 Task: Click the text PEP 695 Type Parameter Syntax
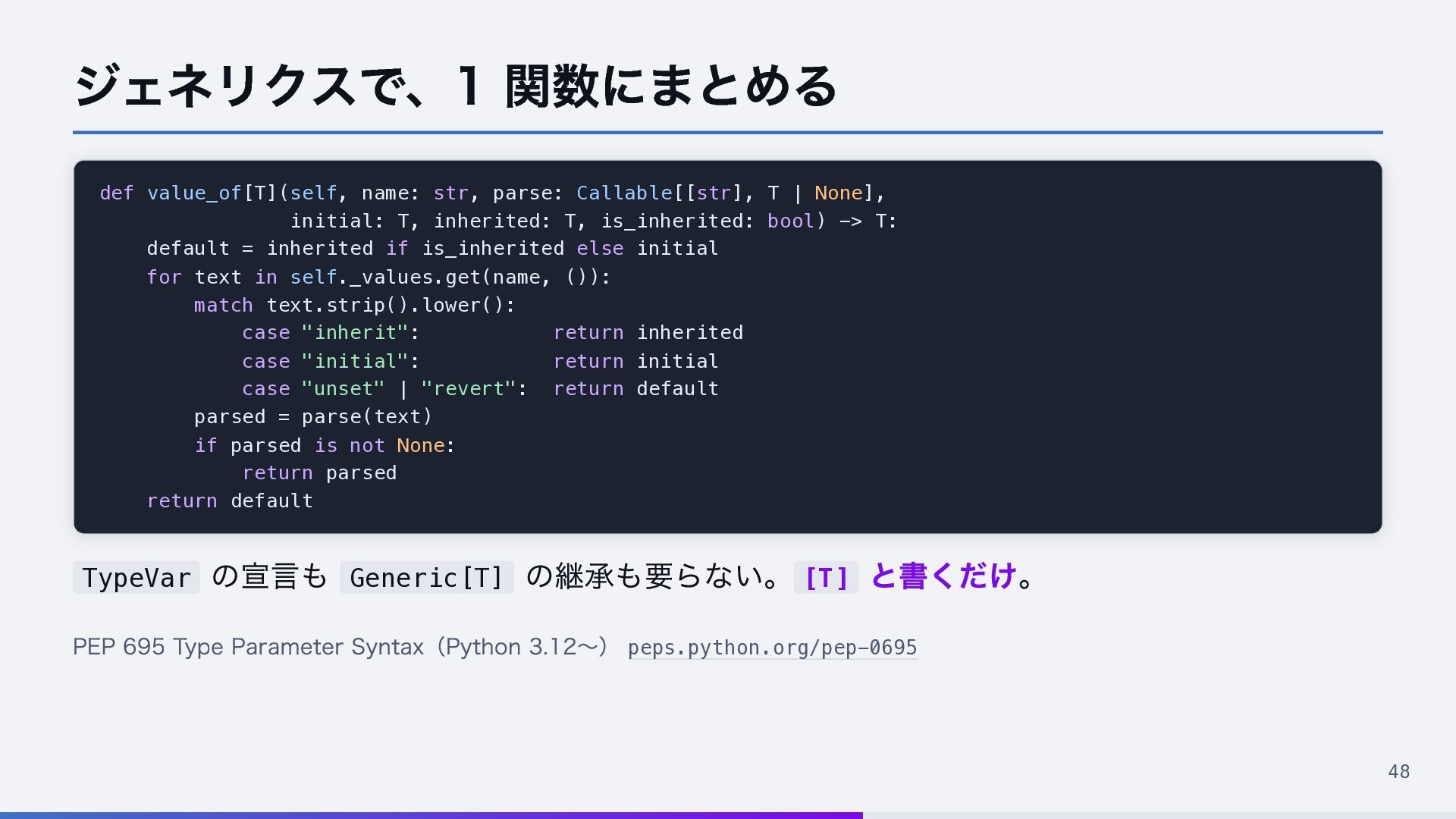click(248, 647)
